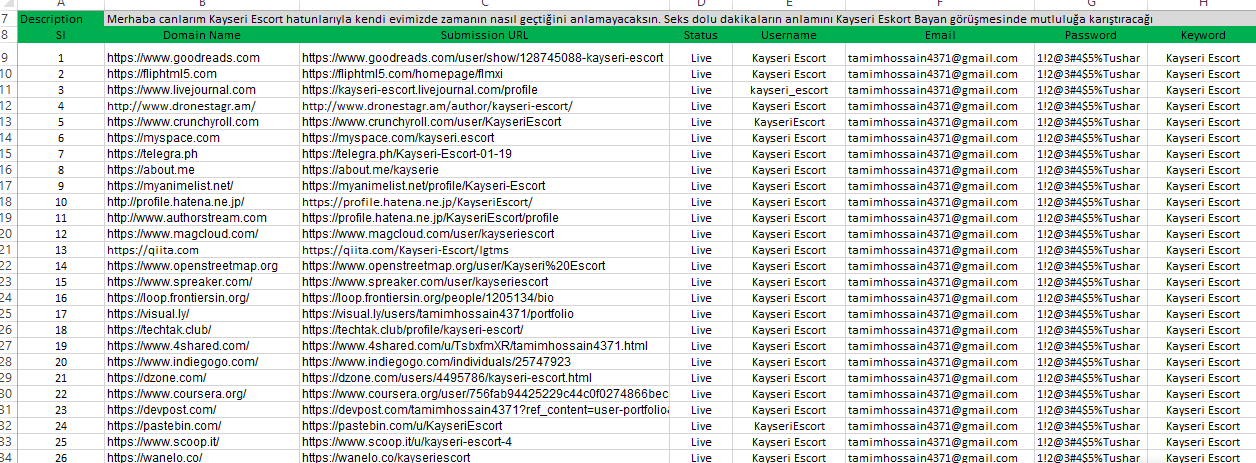Click the Username header cell
The width and height of the screenshot is (1256, 463).
(789, 35)
